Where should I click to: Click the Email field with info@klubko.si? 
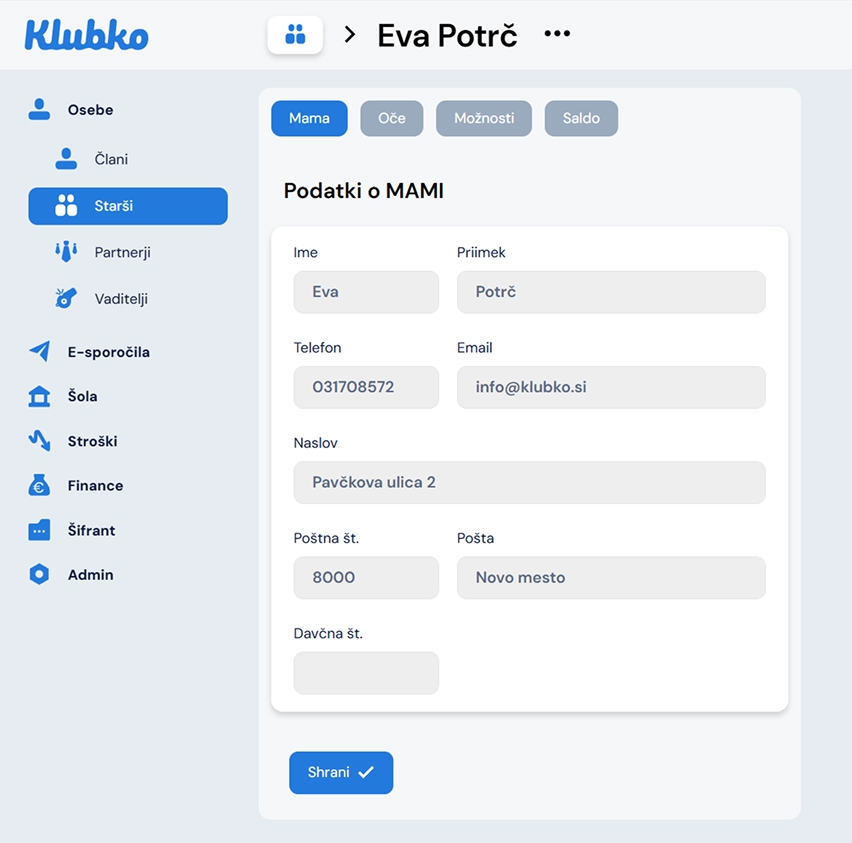(611, 387)
